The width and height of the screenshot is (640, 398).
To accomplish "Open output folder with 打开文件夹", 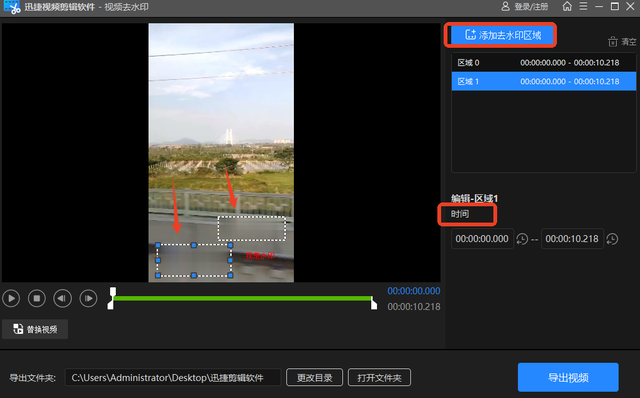I will (379, 378).
